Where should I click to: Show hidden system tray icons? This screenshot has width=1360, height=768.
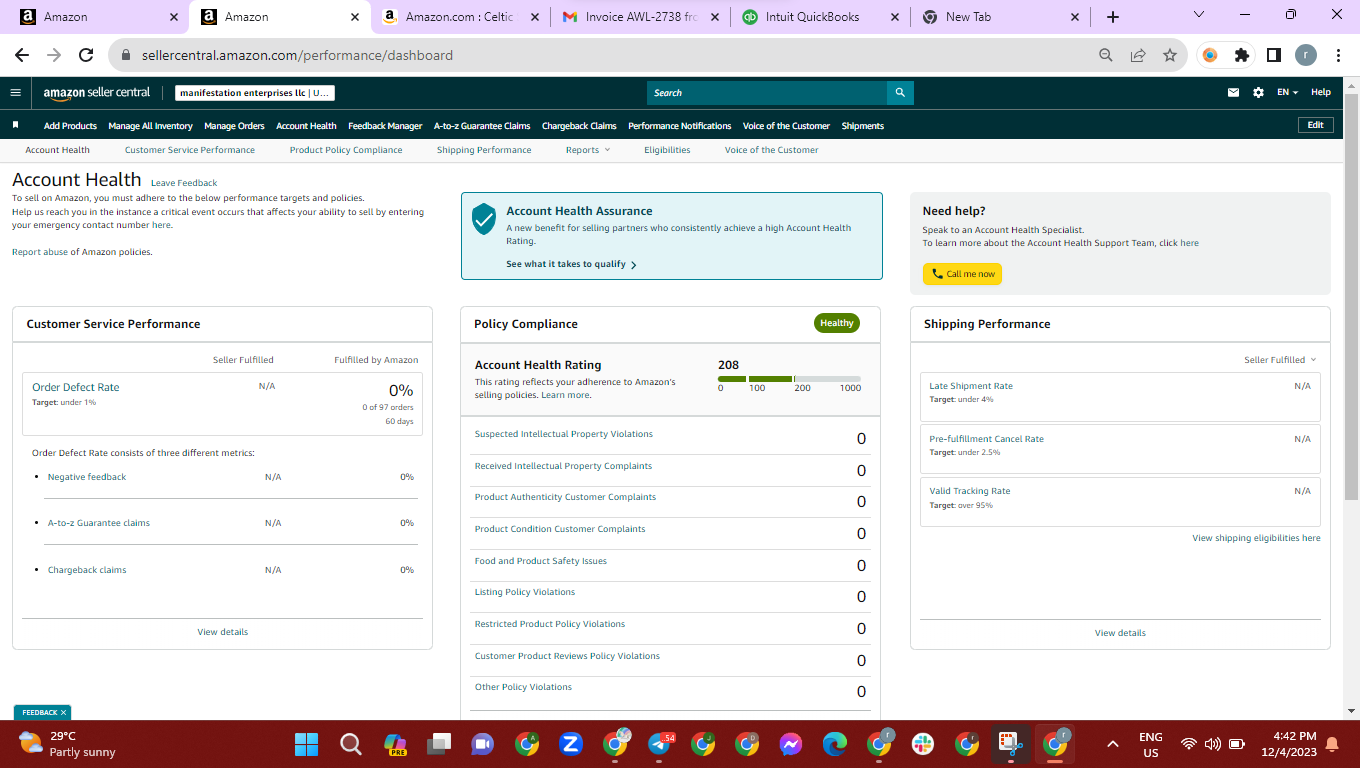coord(1112,744)
